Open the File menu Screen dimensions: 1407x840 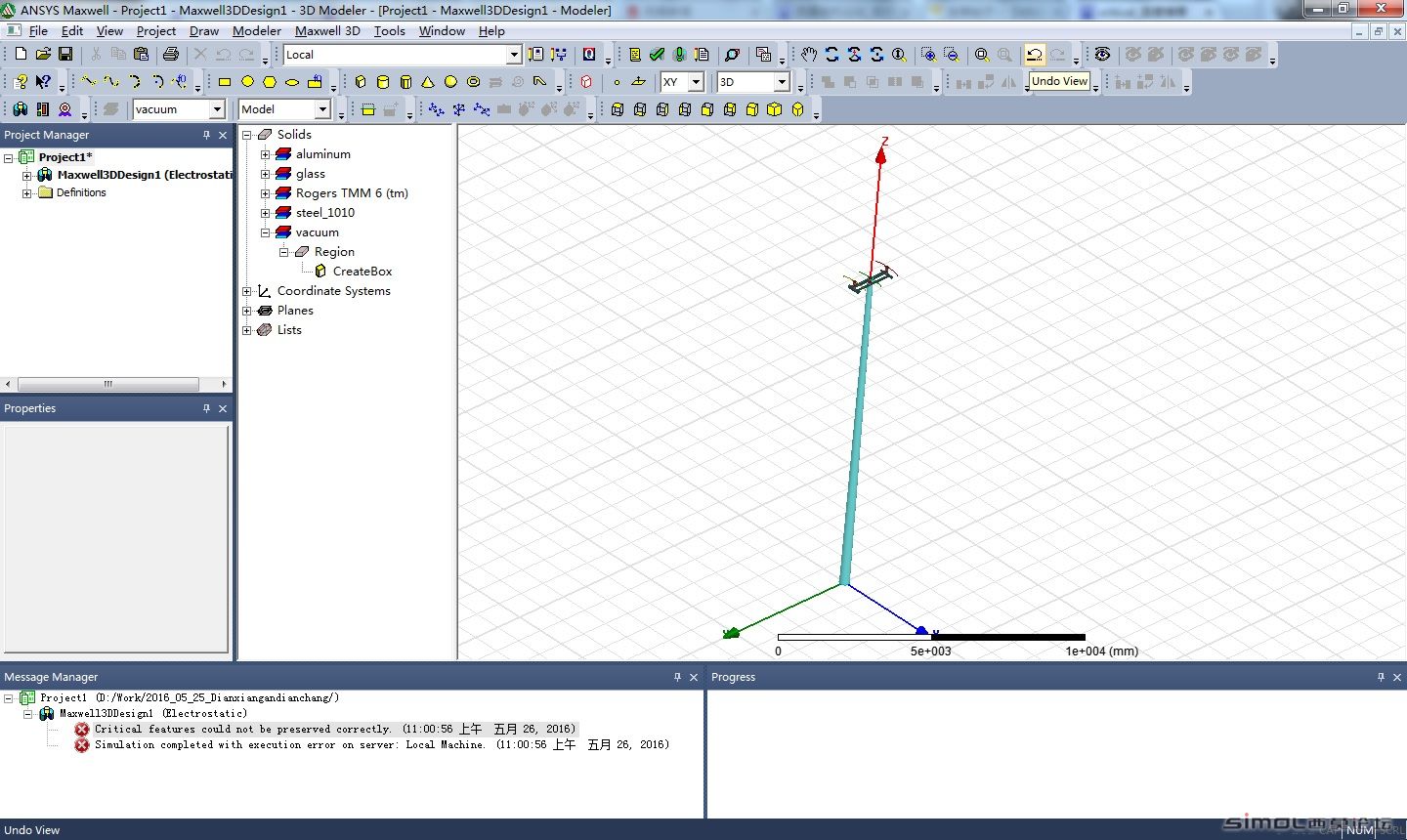[x=38, y=31]
